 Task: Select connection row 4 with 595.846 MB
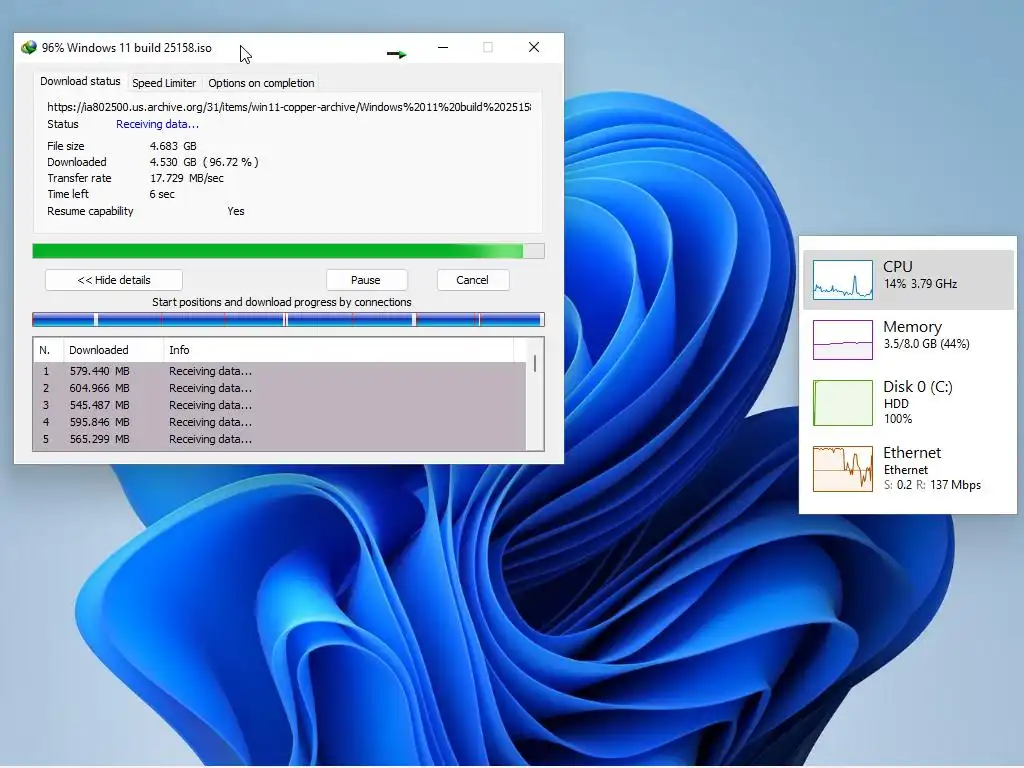[x=280, y=422]
